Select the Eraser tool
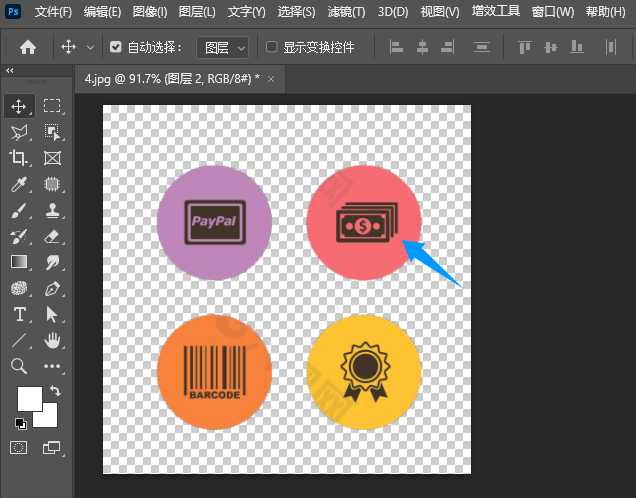Screen dimensions: 636x498 click(52, 236)
